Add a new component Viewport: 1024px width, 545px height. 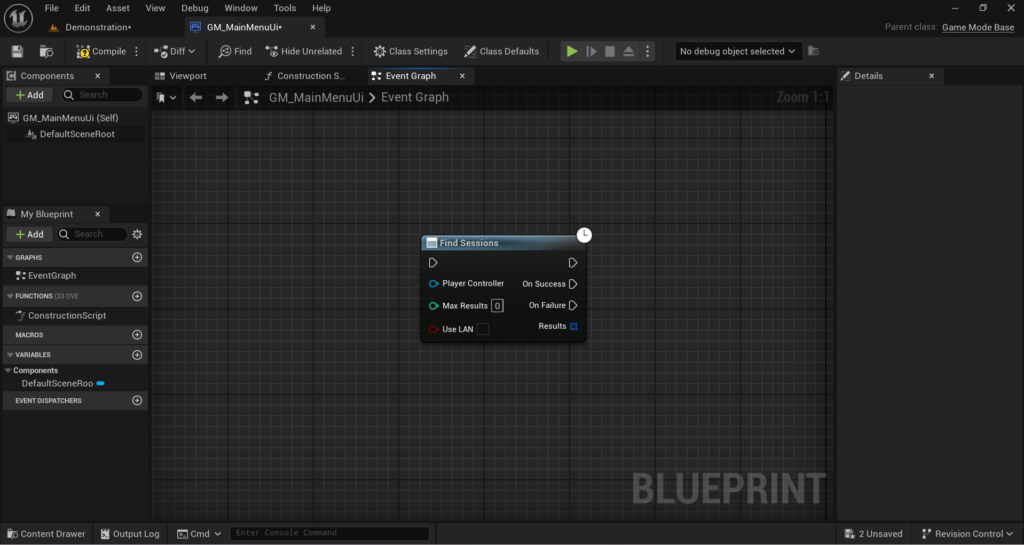click(29, 95)
